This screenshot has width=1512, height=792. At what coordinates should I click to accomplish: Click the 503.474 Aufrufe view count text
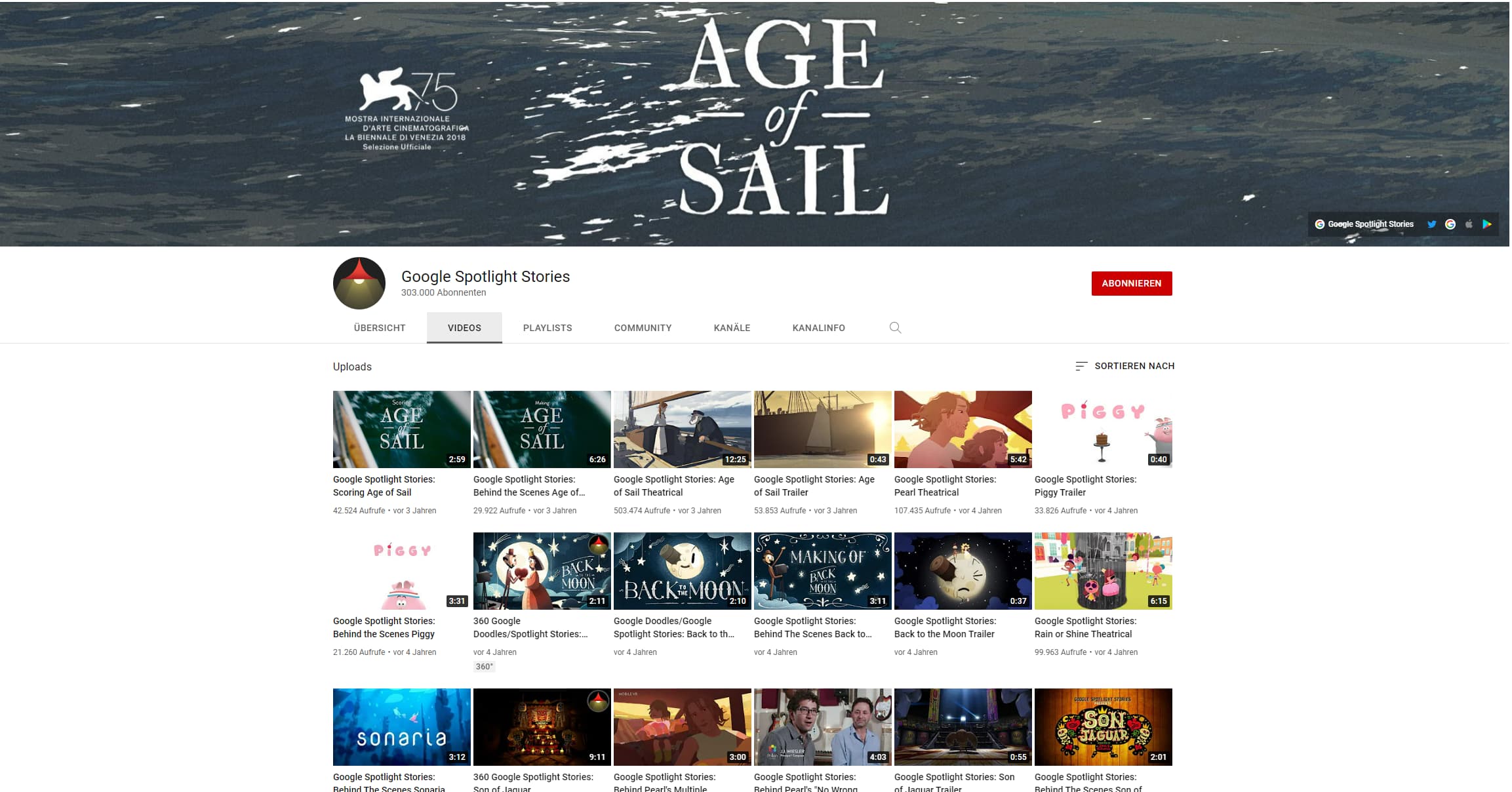coord(642,511)
